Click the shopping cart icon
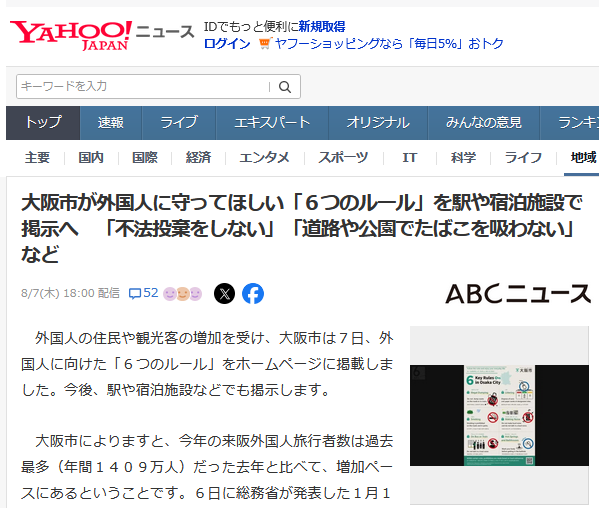Image resolution: width=599 pixels, height=508 pixels. (x=265, y=44)
